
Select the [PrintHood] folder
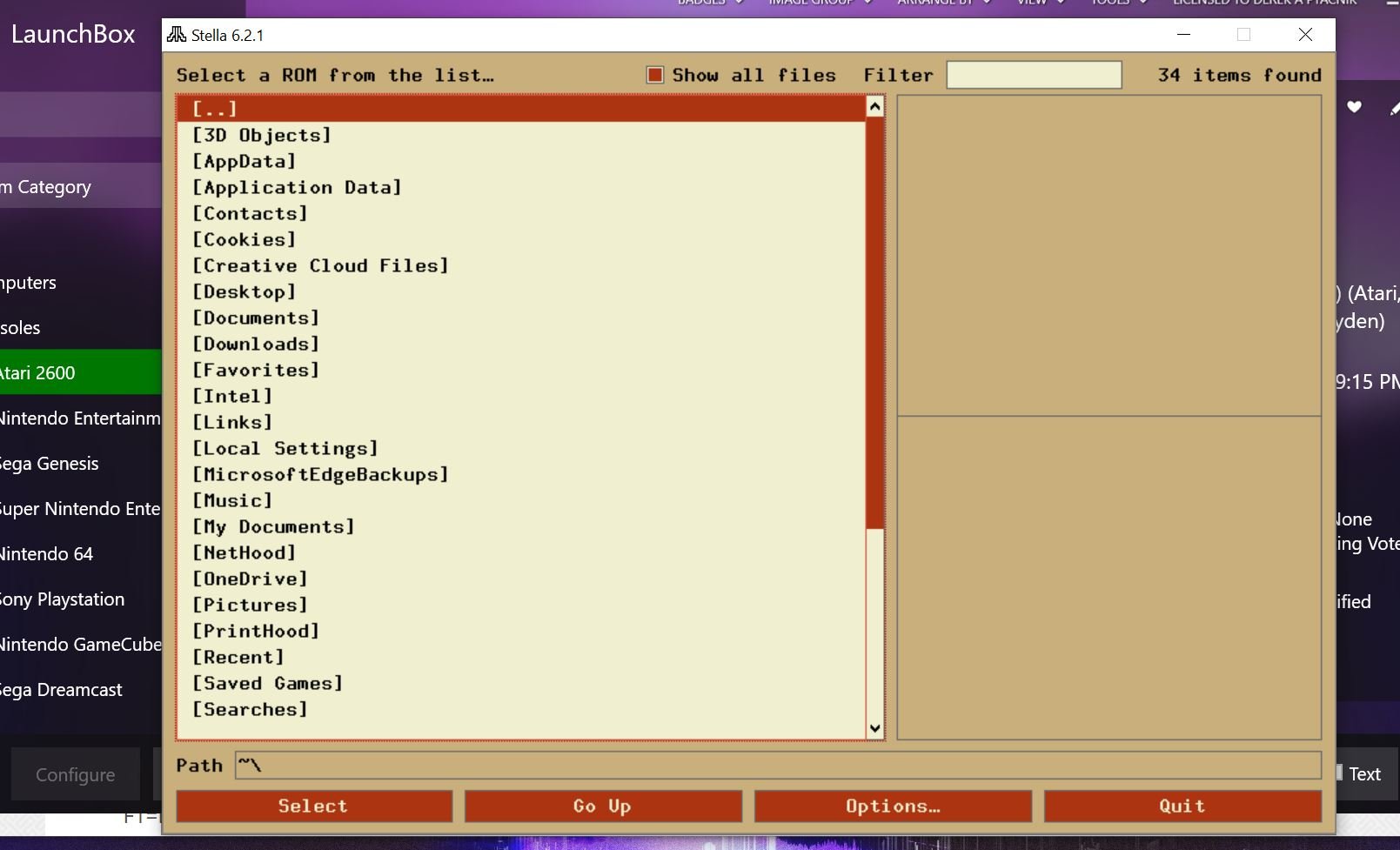[521, 631]
